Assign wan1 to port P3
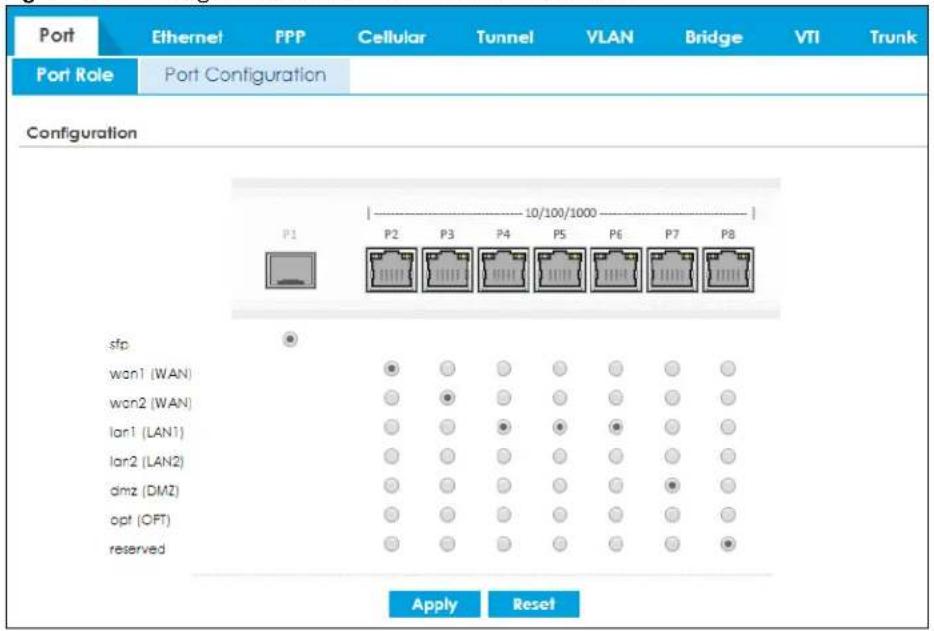This screenshot has width=934, height=631. [x=447, y=368]
